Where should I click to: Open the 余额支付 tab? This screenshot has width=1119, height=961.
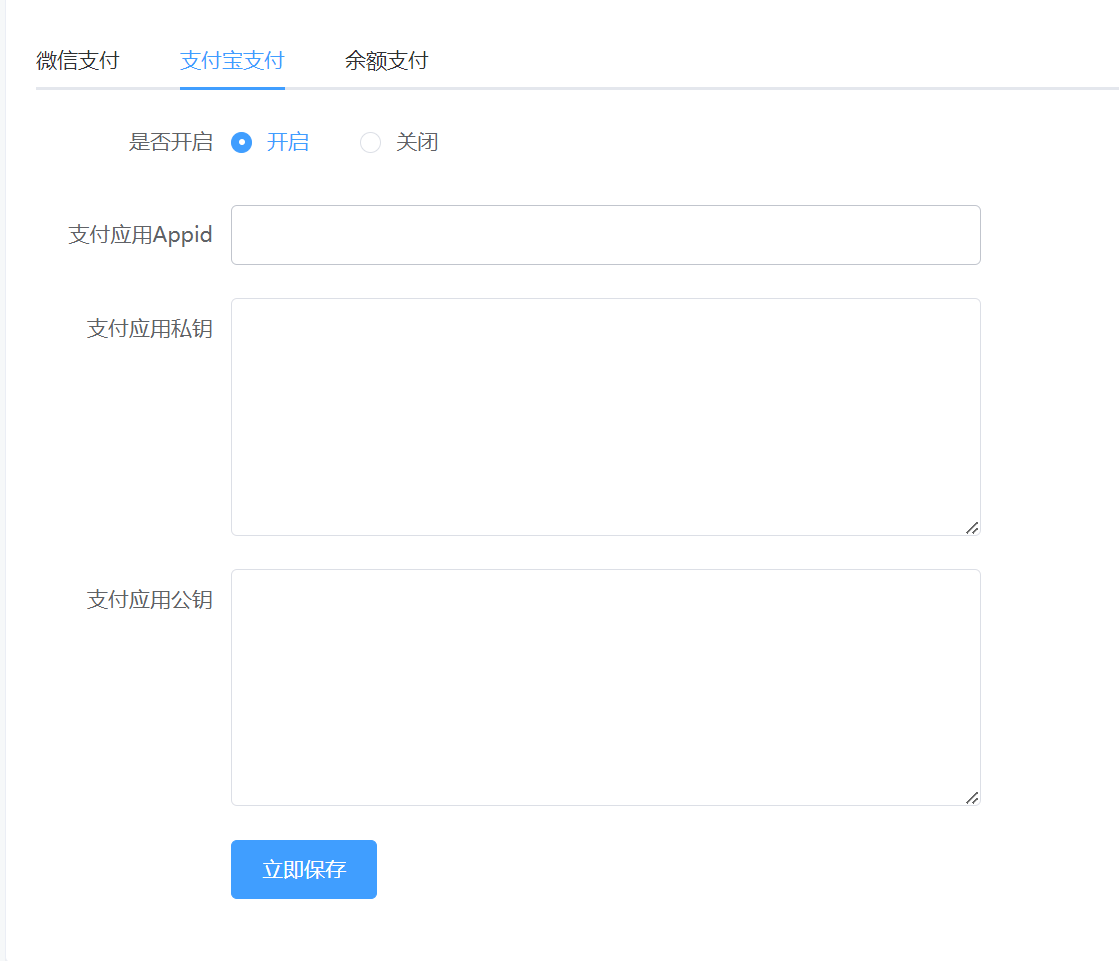coord(386,61)
